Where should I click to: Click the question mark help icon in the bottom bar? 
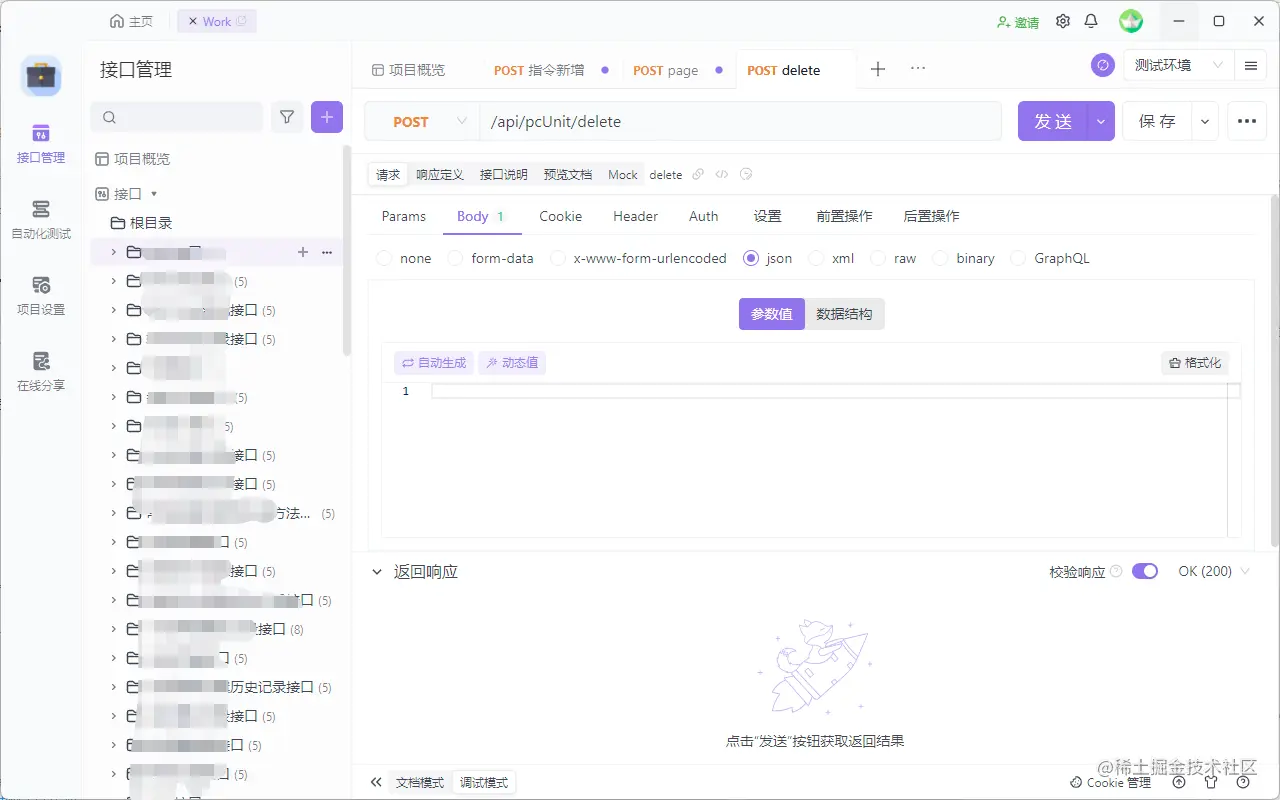1244,782
